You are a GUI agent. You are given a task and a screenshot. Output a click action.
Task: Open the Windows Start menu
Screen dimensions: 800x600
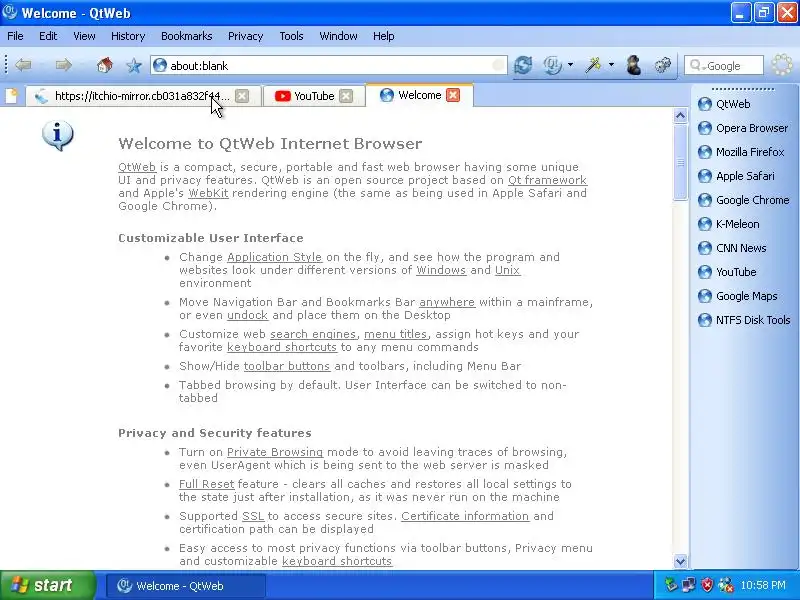click(x=47, y=585)
